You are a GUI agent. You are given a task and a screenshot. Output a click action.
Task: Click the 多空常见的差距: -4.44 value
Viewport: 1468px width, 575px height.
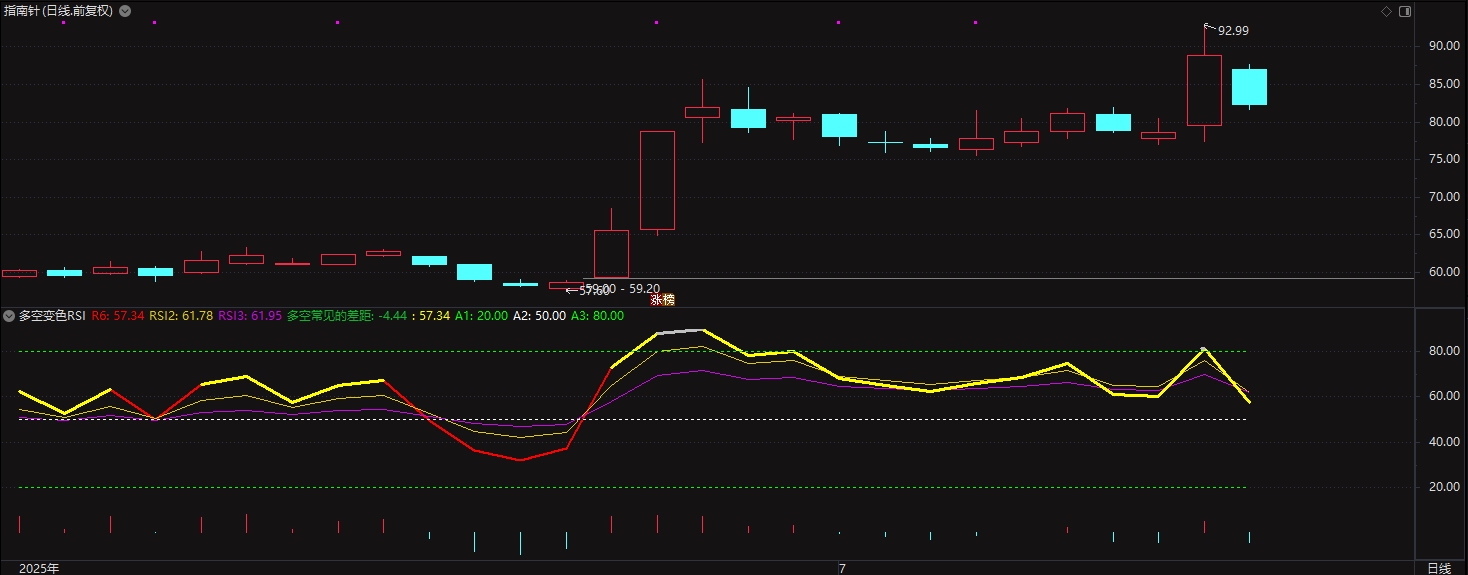(x=347, y=315)
